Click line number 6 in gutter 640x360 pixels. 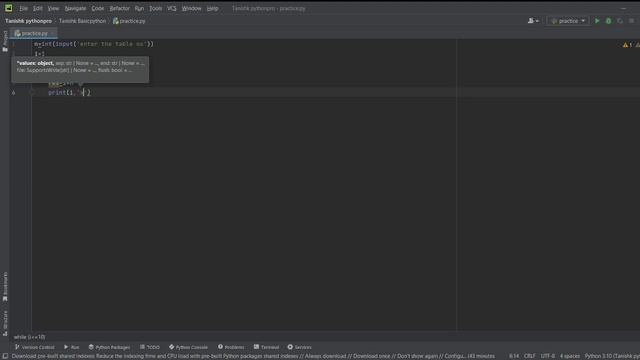pos(13,93)
